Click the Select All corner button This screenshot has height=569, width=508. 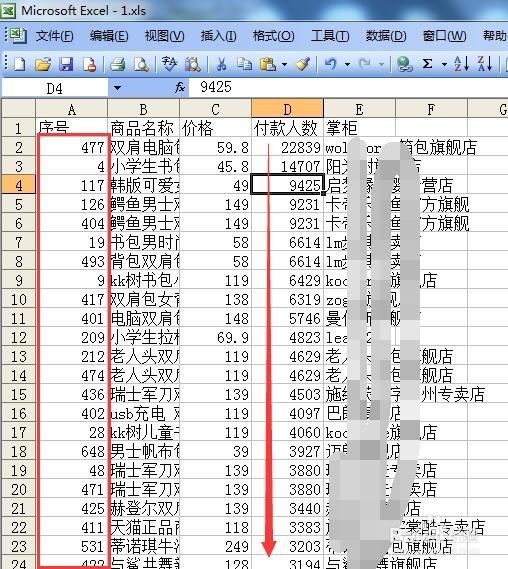click(19, 108)
